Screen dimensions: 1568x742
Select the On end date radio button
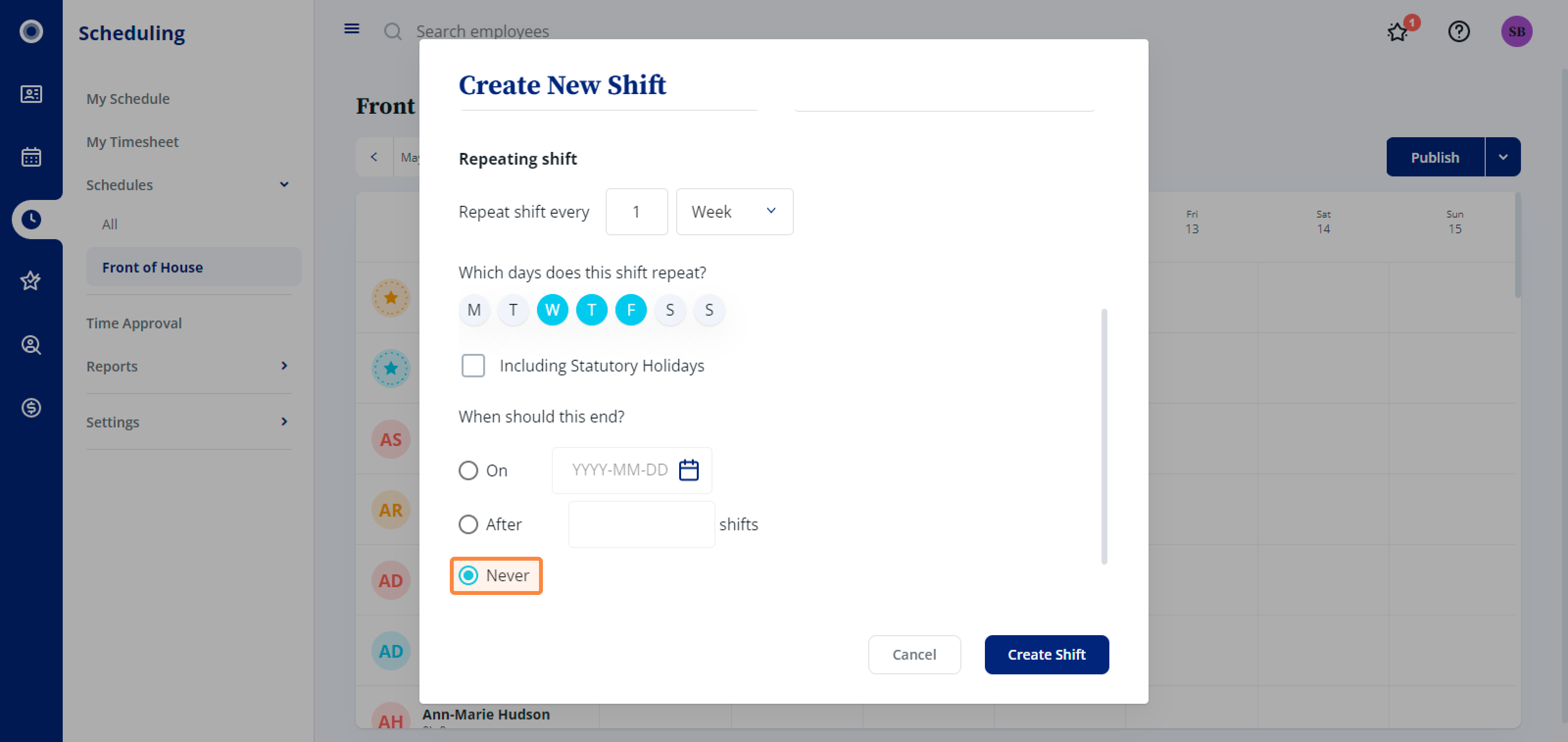tap(468, 470)
